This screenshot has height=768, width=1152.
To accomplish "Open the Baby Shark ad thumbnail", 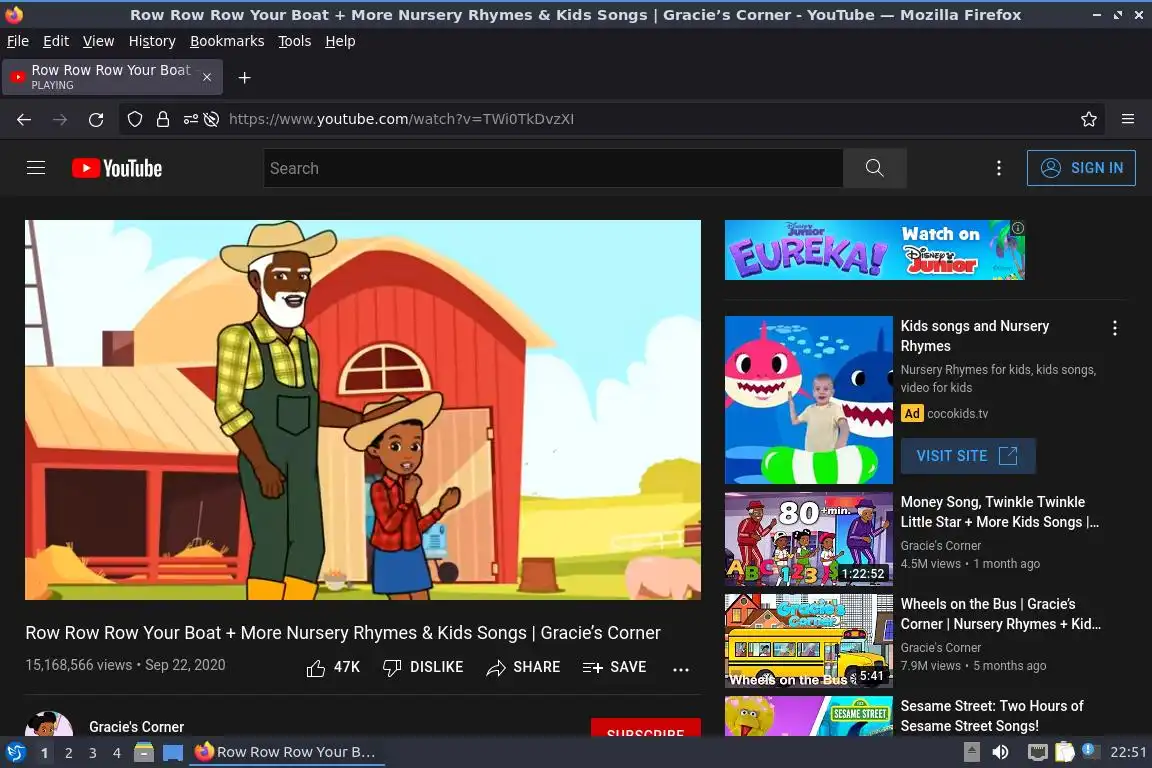I will coord(809,400).
